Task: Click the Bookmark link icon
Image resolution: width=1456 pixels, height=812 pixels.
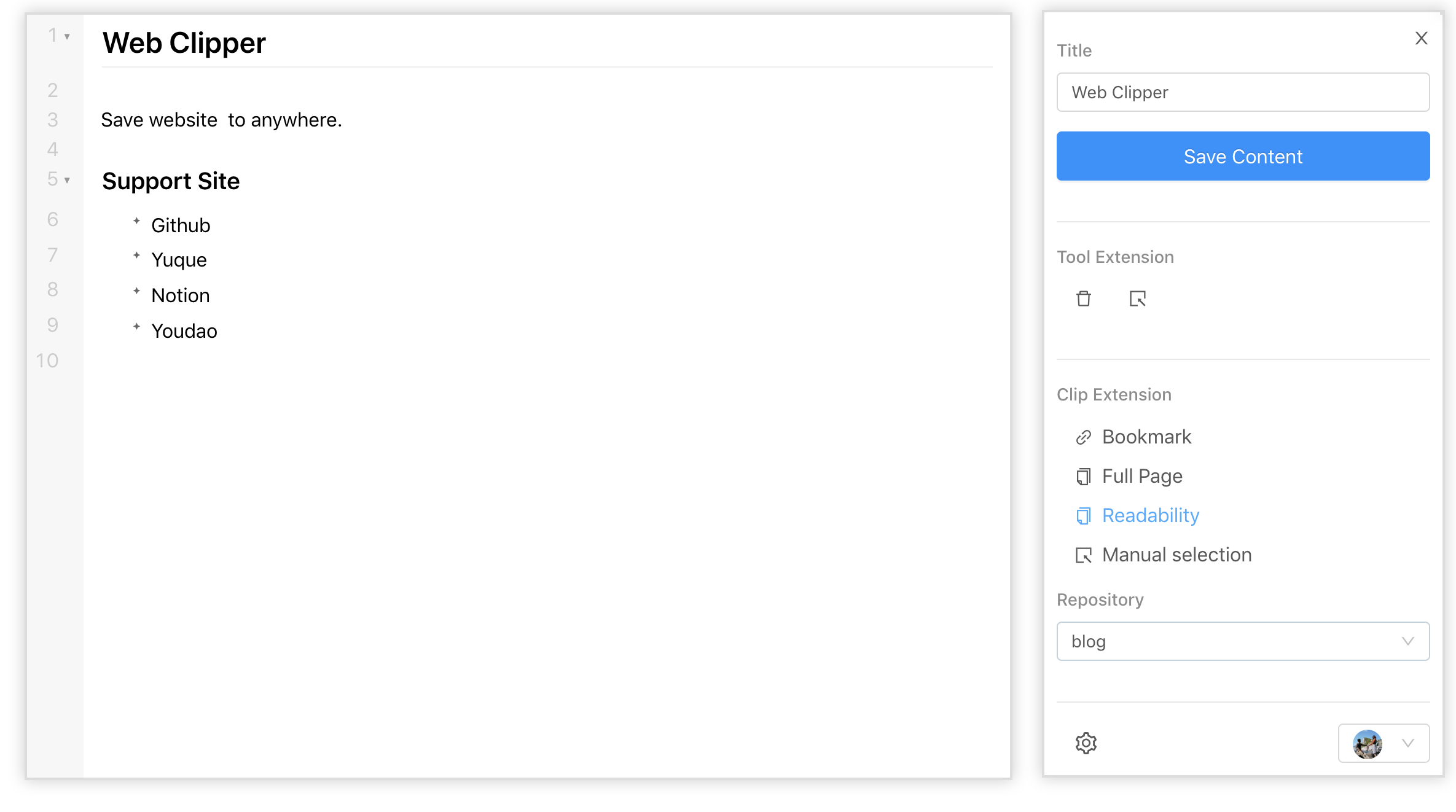Action: pyautogui.click(x=1083, y=437)
